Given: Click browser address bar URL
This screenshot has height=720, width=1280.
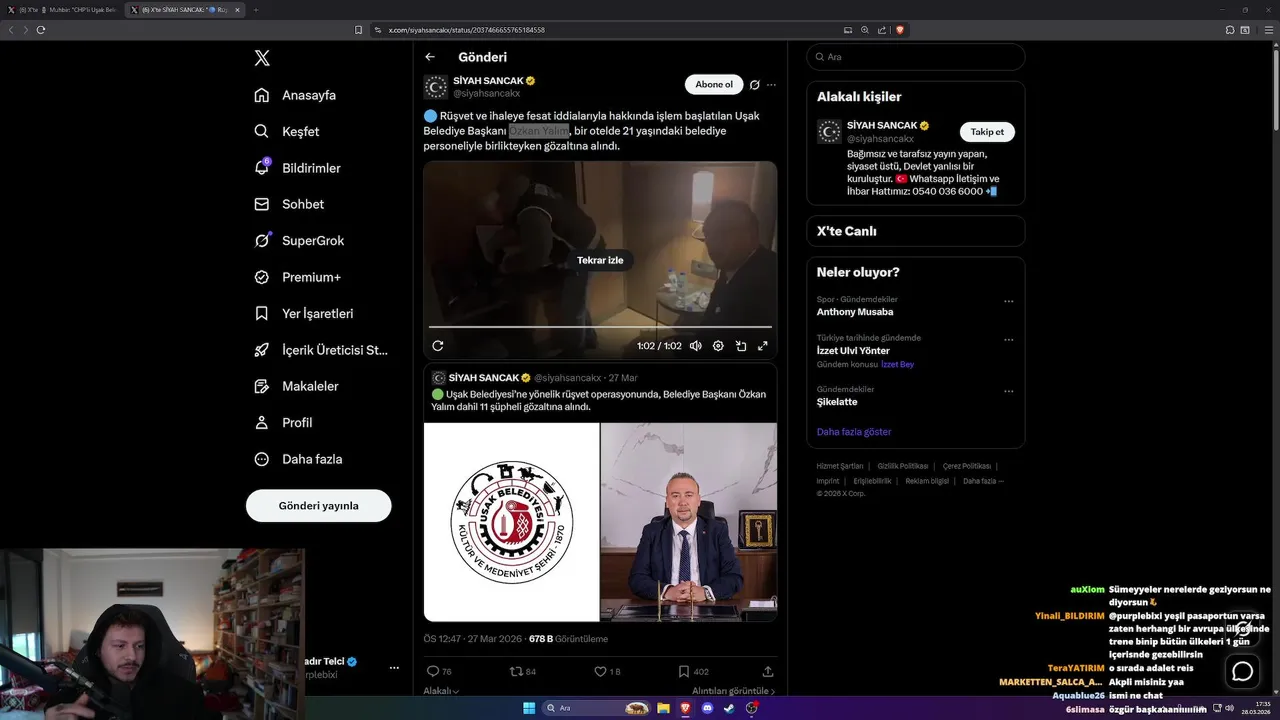Looking at the screenshot, I should [x=467, y=30].
